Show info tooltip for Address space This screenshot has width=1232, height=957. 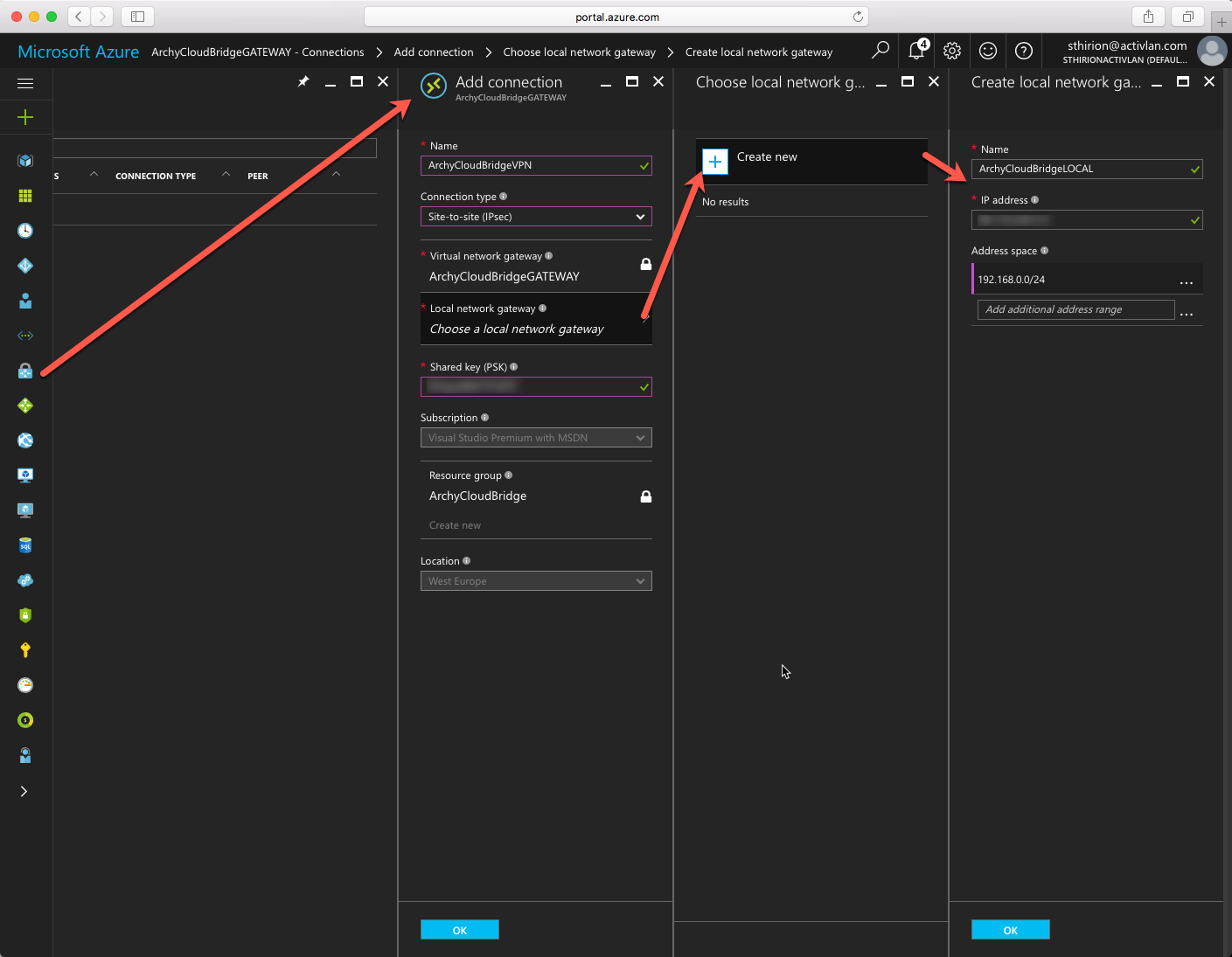(1044, 251)
